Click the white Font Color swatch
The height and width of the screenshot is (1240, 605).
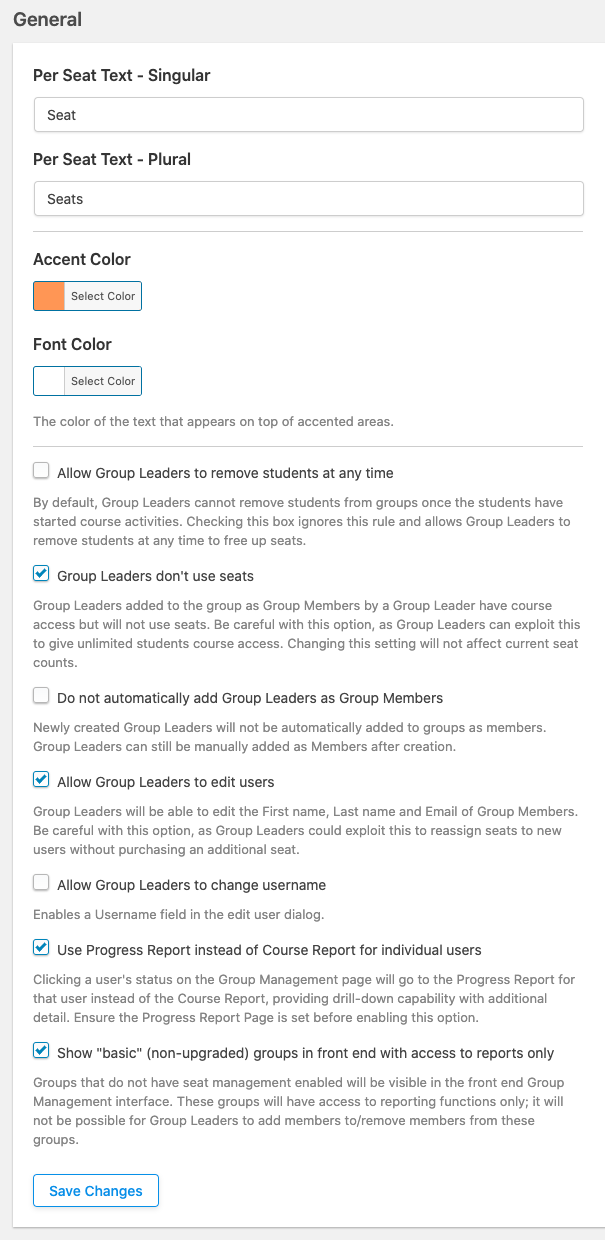tap(49, 381)
